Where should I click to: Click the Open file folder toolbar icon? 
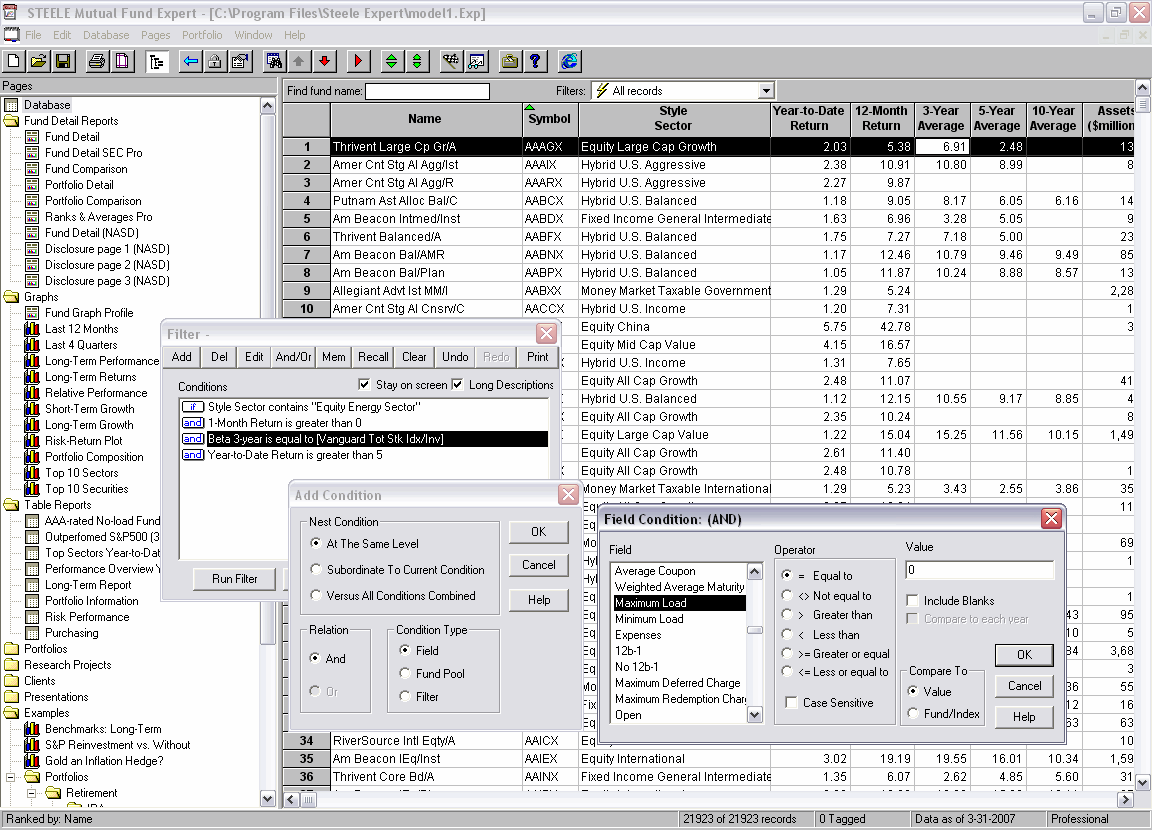point(38,62)
